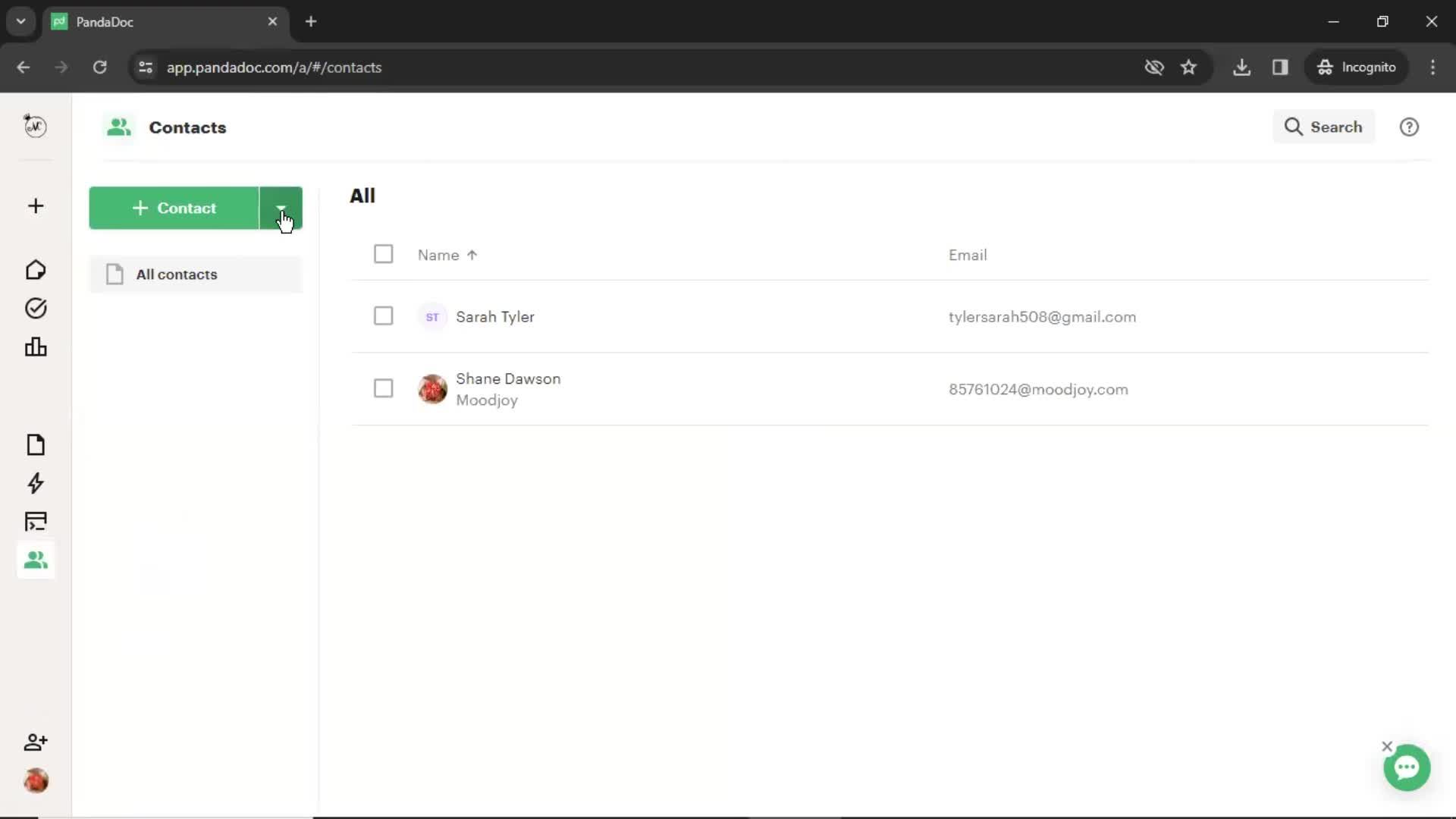Click the Add Contact button
This screenshot has height=819, width=1456.
(173, 207)
